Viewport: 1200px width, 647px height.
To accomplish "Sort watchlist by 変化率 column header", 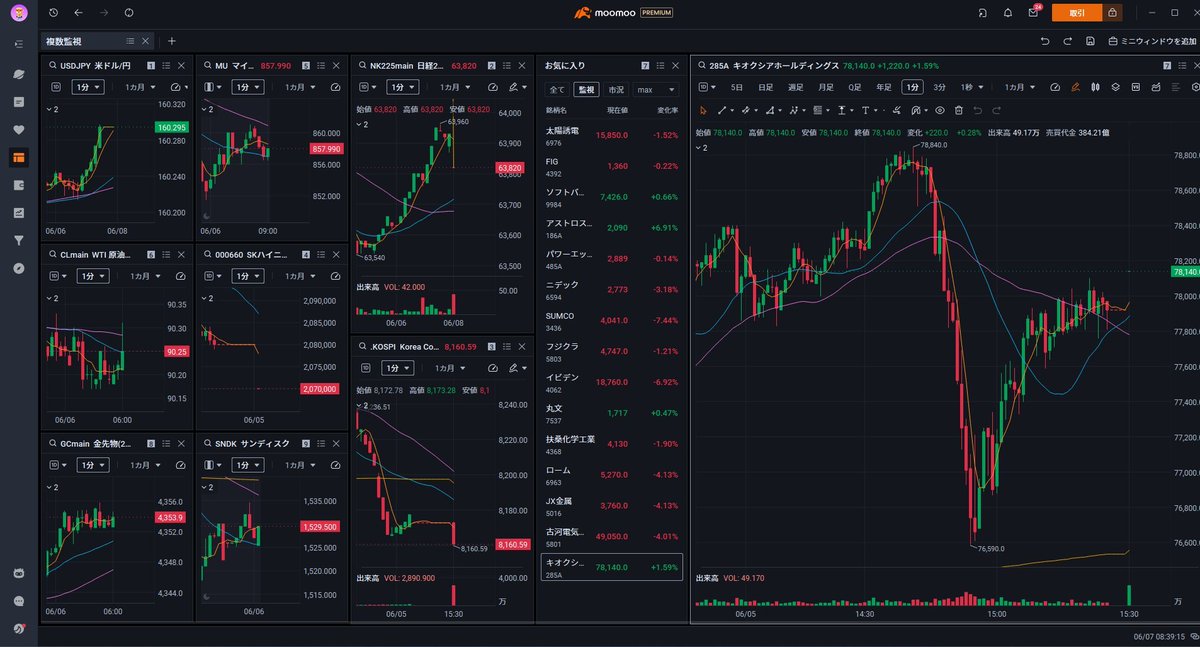I will pos(666,110).
